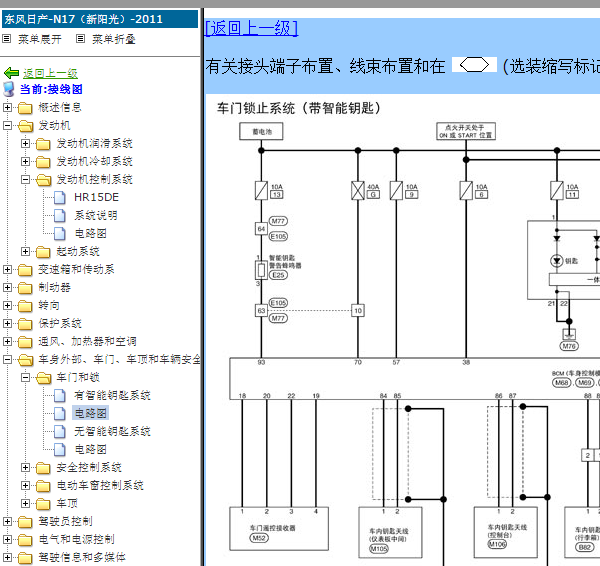Open 电路图 under 发动机控制系统
600x566 pixels.
pos(90,233)
